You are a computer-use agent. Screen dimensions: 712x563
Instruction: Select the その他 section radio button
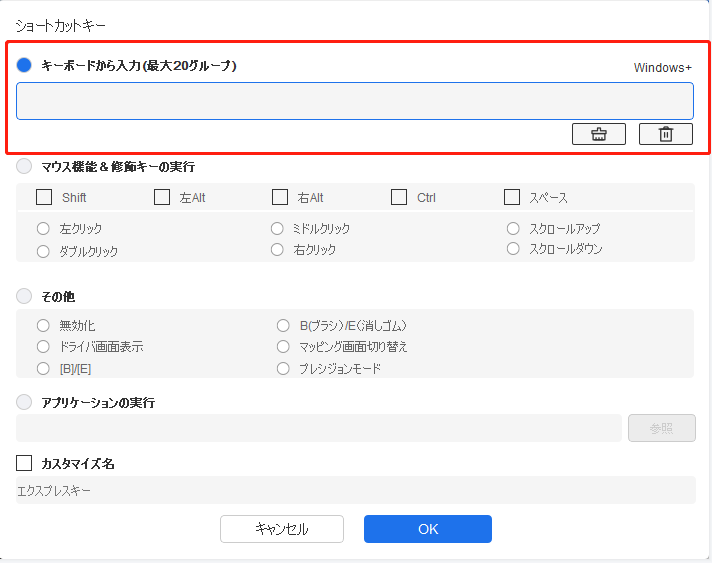[25, 297]
